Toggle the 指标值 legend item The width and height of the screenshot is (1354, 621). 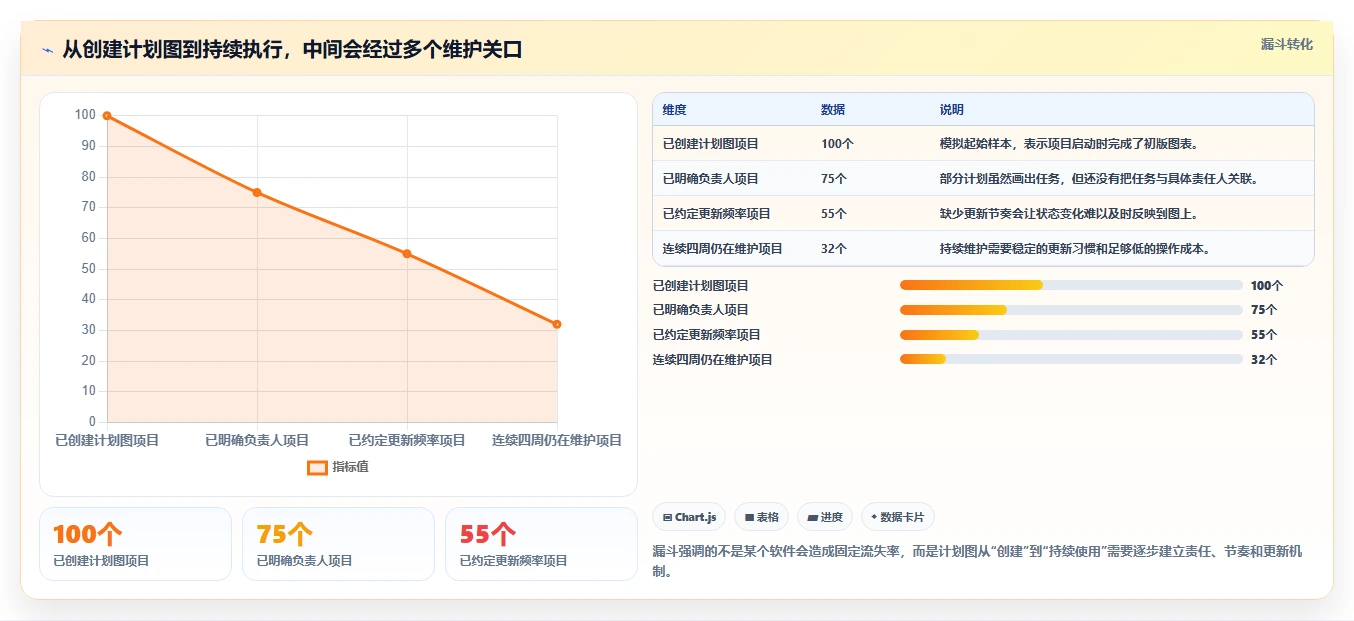pos(338,467)
